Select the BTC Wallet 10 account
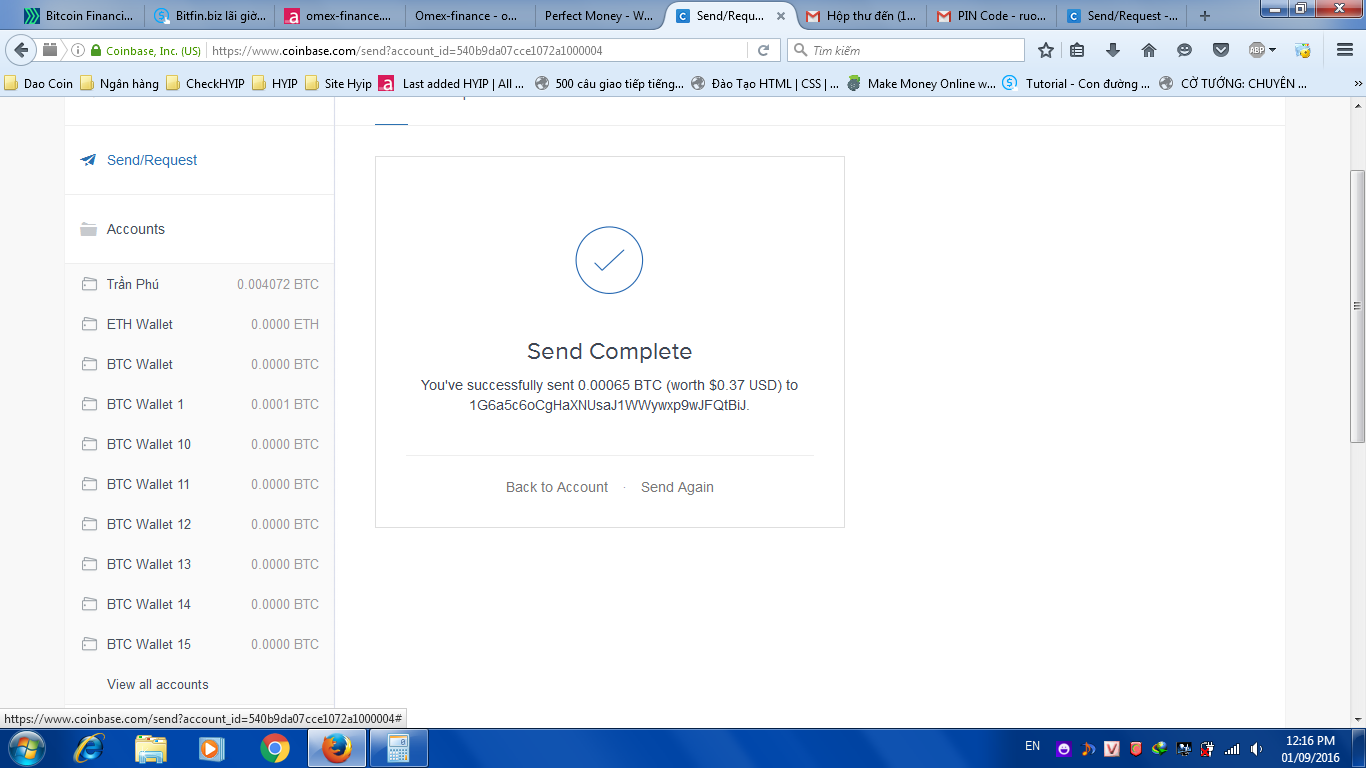The height and width of the screenshot is (768, 1366). coord(200,444)
